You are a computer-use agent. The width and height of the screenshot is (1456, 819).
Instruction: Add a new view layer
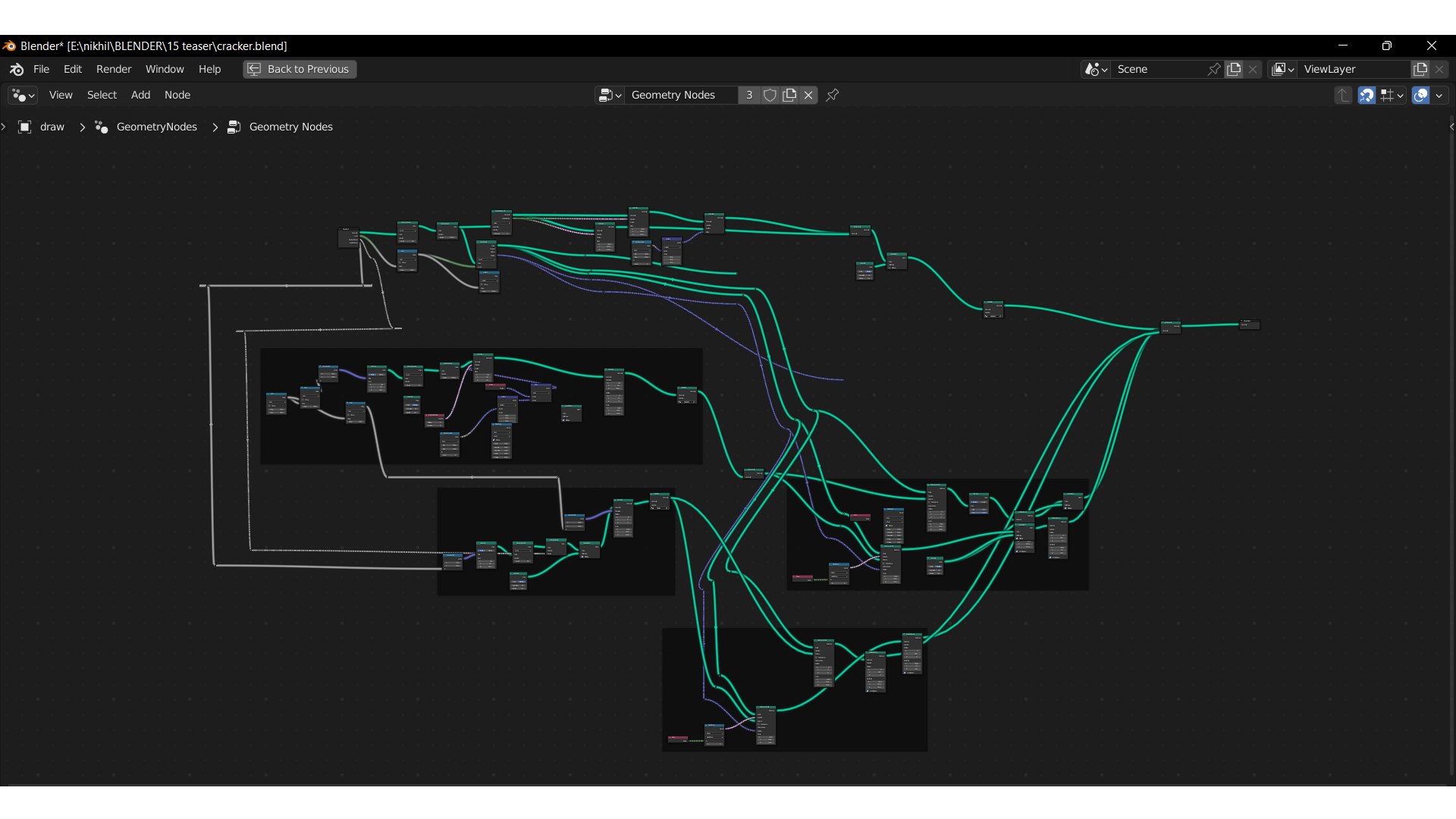coord(1420,69)
